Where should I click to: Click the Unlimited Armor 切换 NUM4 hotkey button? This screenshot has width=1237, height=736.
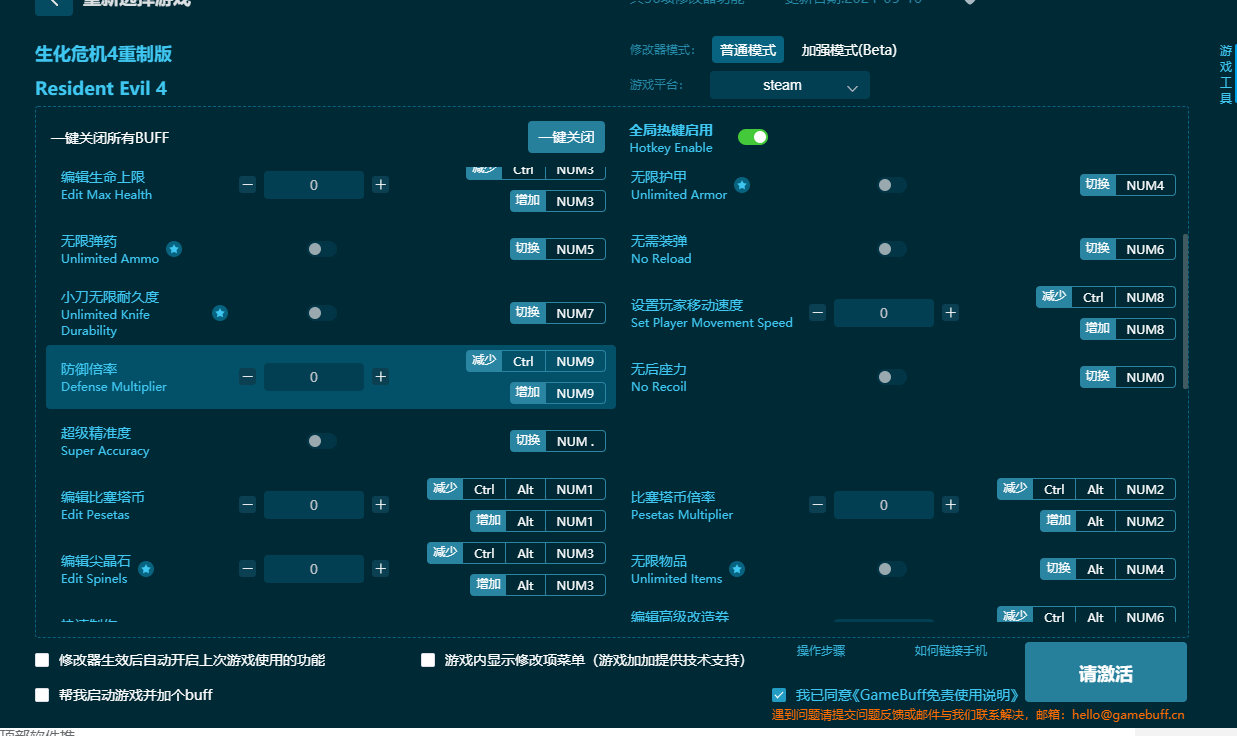(x=1128, y=185)
